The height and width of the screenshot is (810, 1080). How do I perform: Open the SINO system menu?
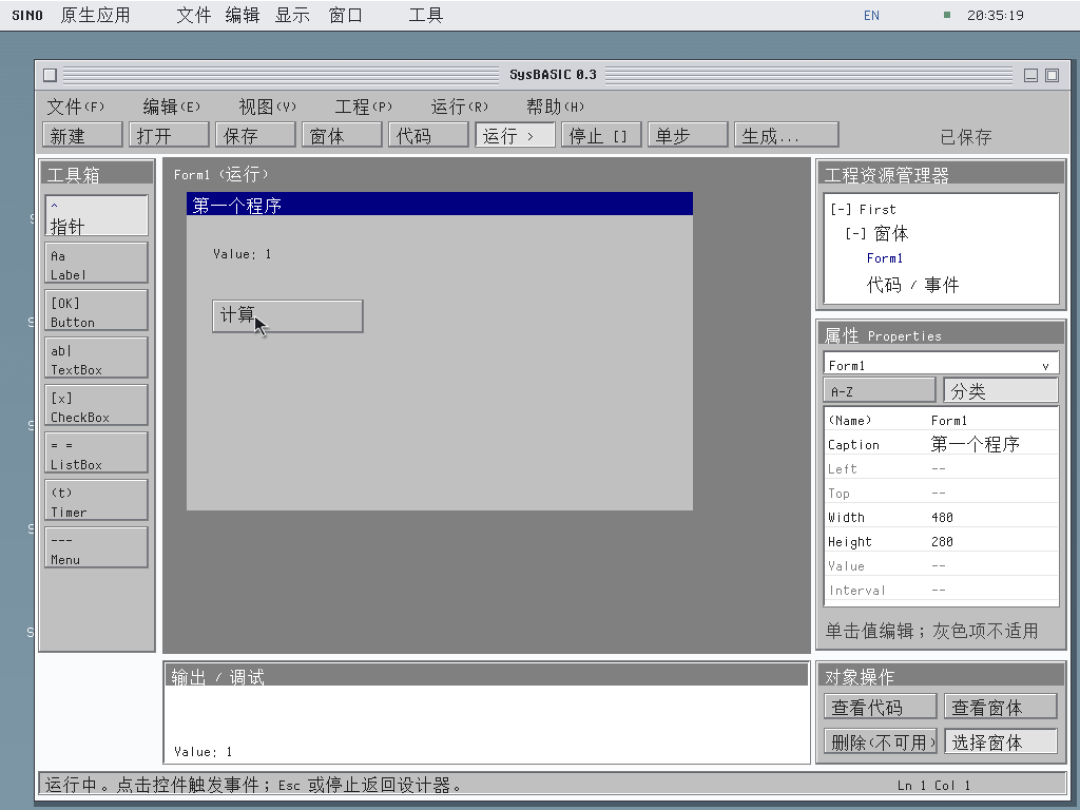pos(28,15)
